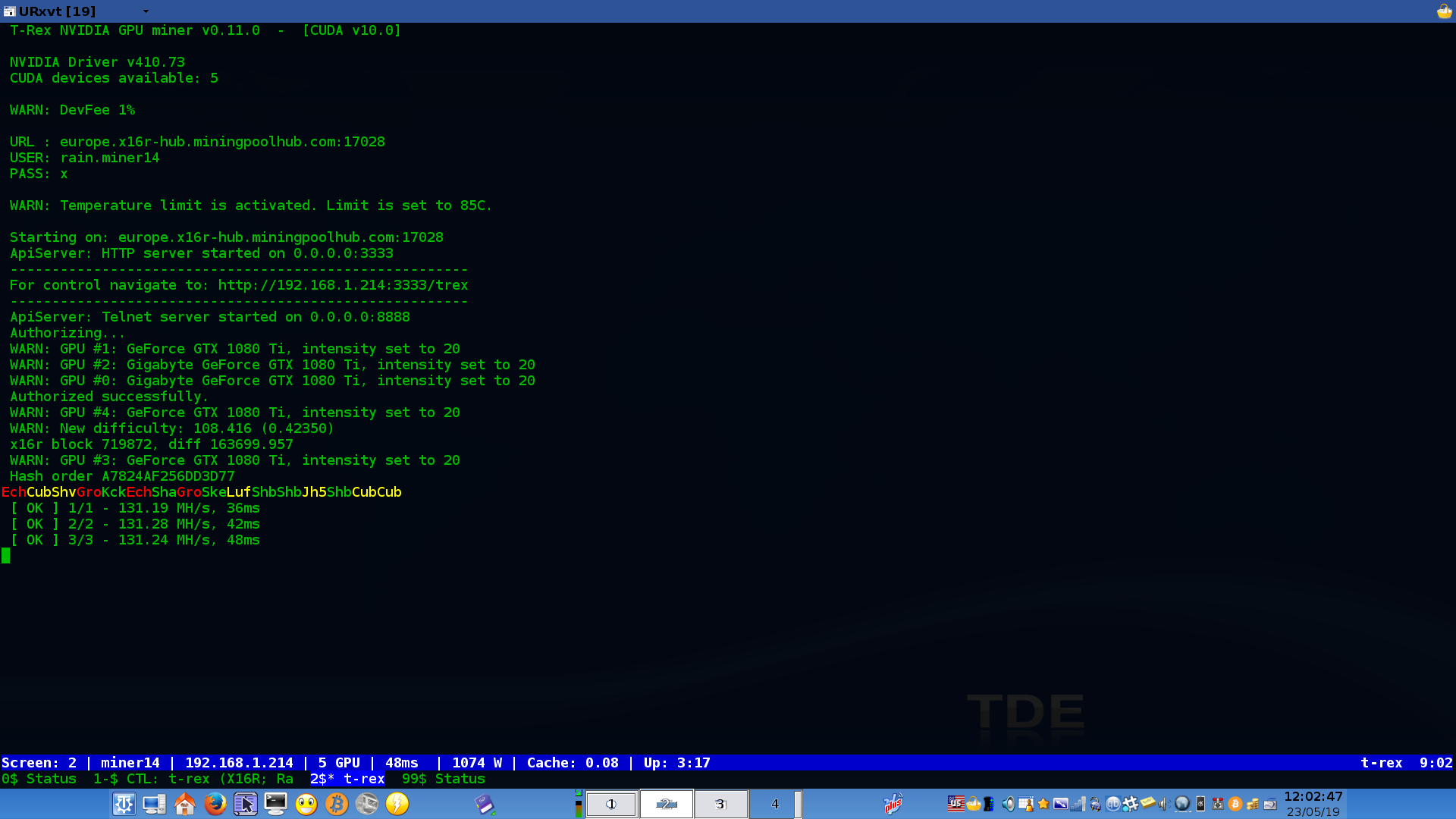Image resolution: width=1456 pixels, height=819 pixels.
Task: Click the gold star tray icon
Action: coord(1043,804)
